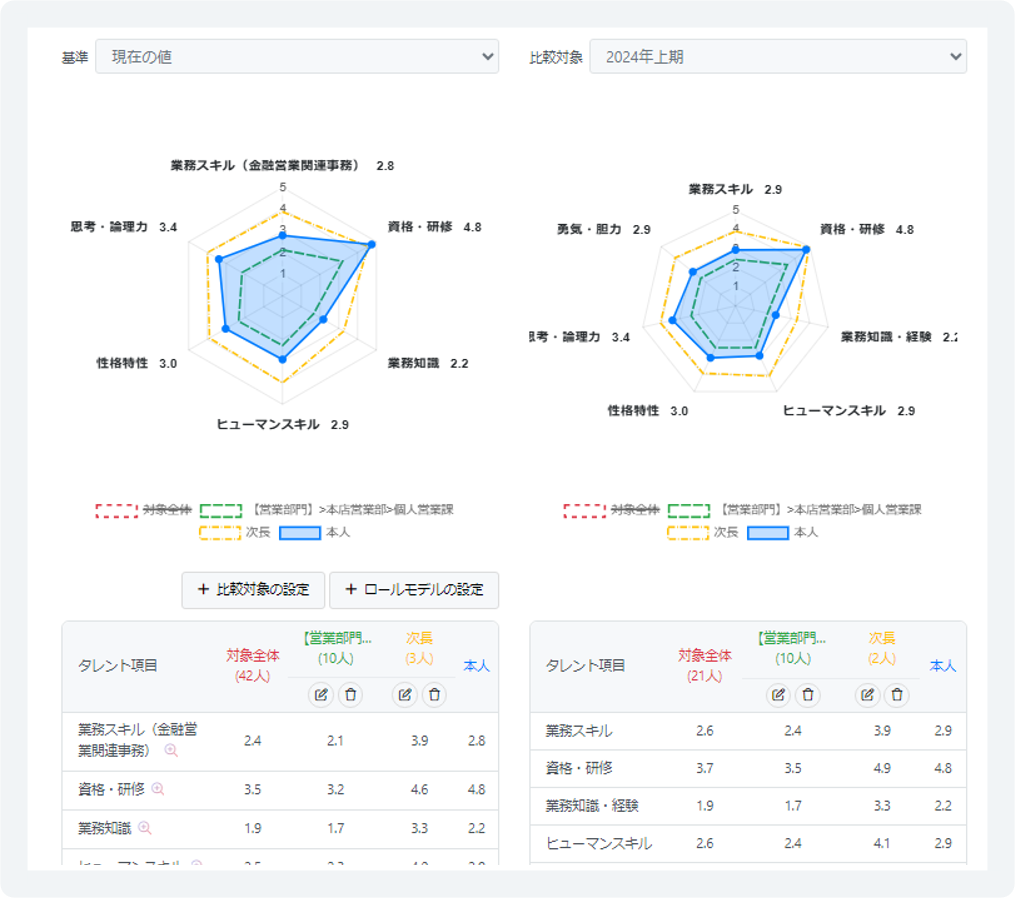Click magnifier icon beside 資格・研修 row
This screenshot has height=898, width=1015.
tap(158, 789)
